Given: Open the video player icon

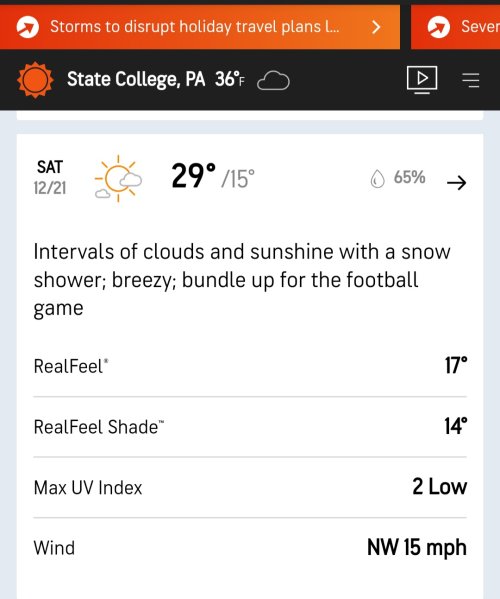Looking at the screenshot, I should pos(422,80).
